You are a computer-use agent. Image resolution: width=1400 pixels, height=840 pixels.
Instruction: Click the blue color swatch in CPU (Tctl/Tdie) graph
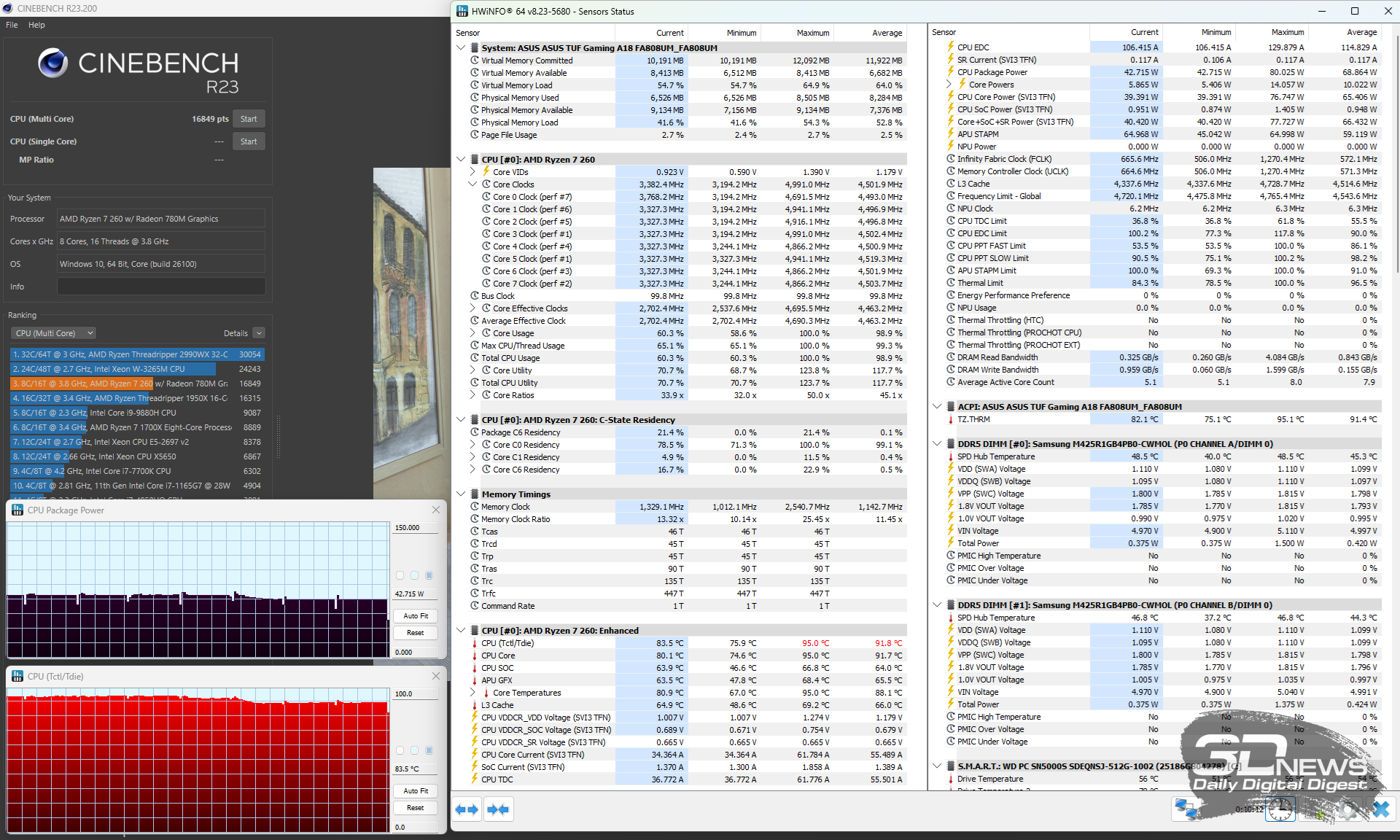(429, 750)
